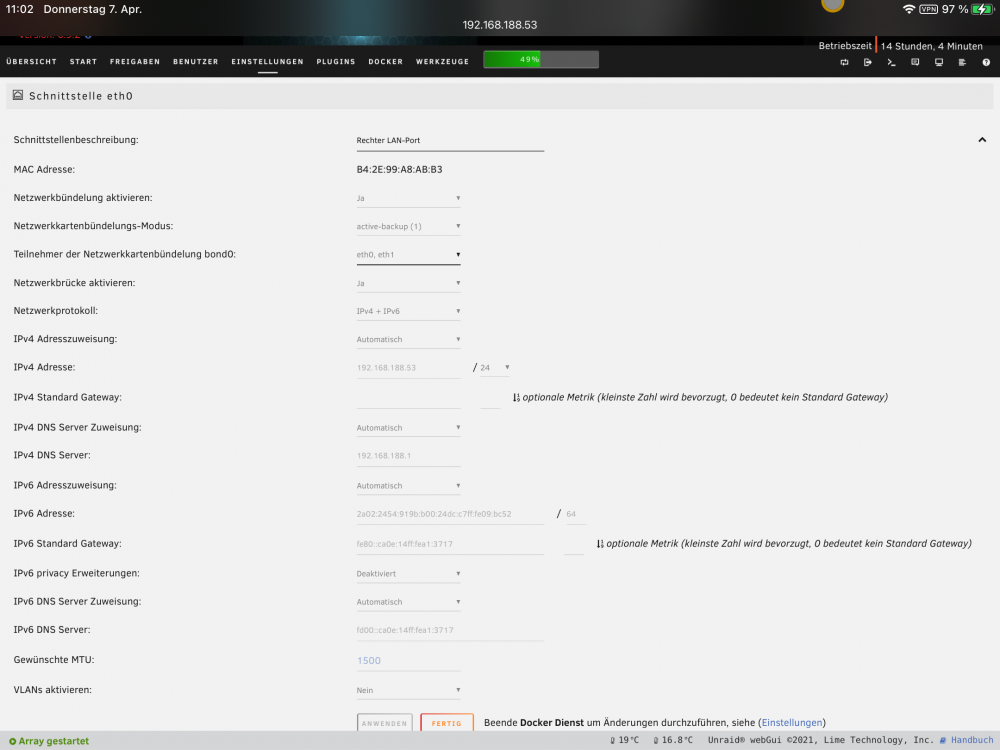Image resolution: width=1000 pixels, height=750 pixels.
Task: Click the monitor info icon in header
Action: coord(939,62)
